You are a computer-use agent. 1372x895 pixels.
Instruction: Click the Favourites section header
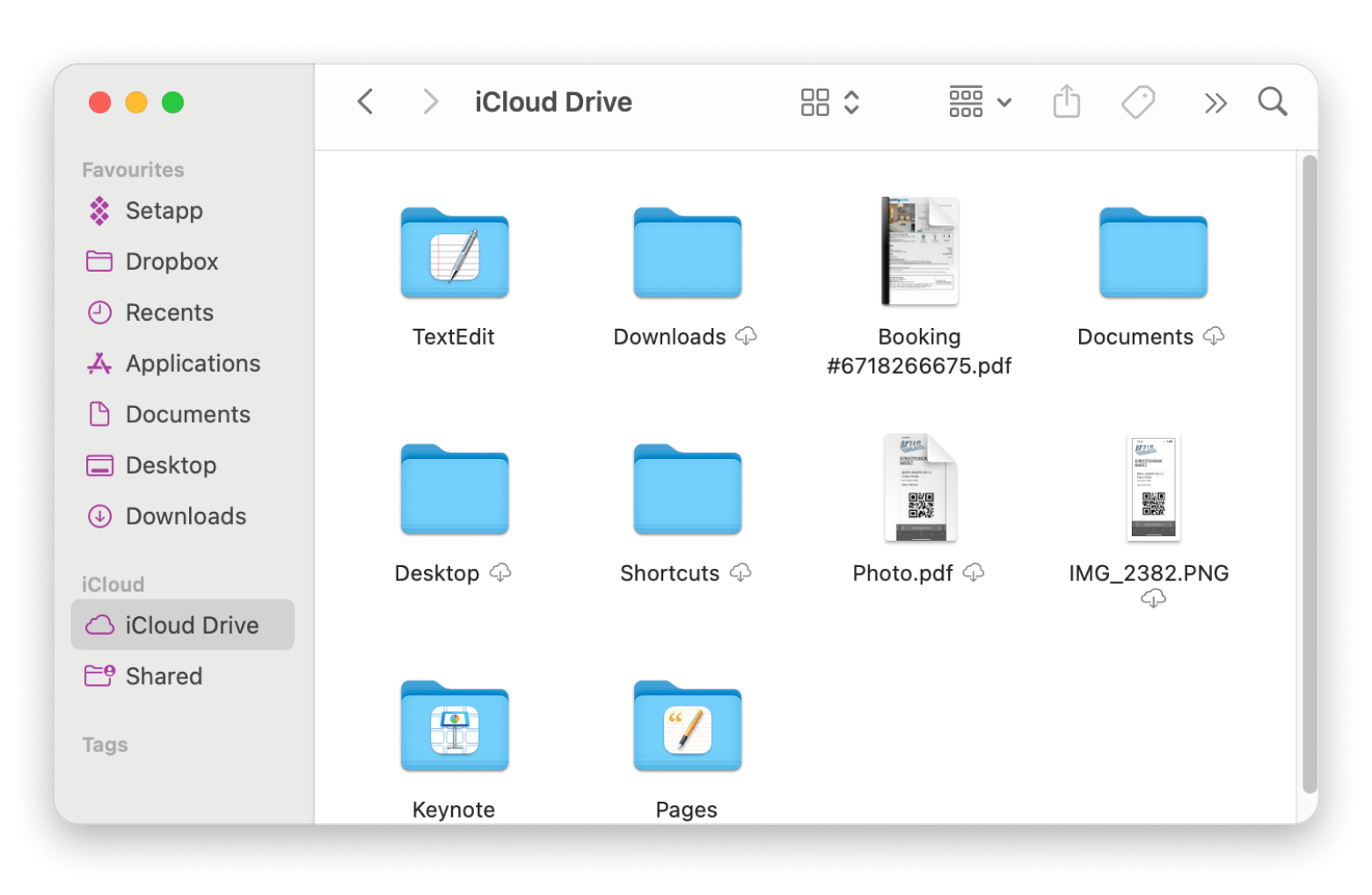(133, 170)
